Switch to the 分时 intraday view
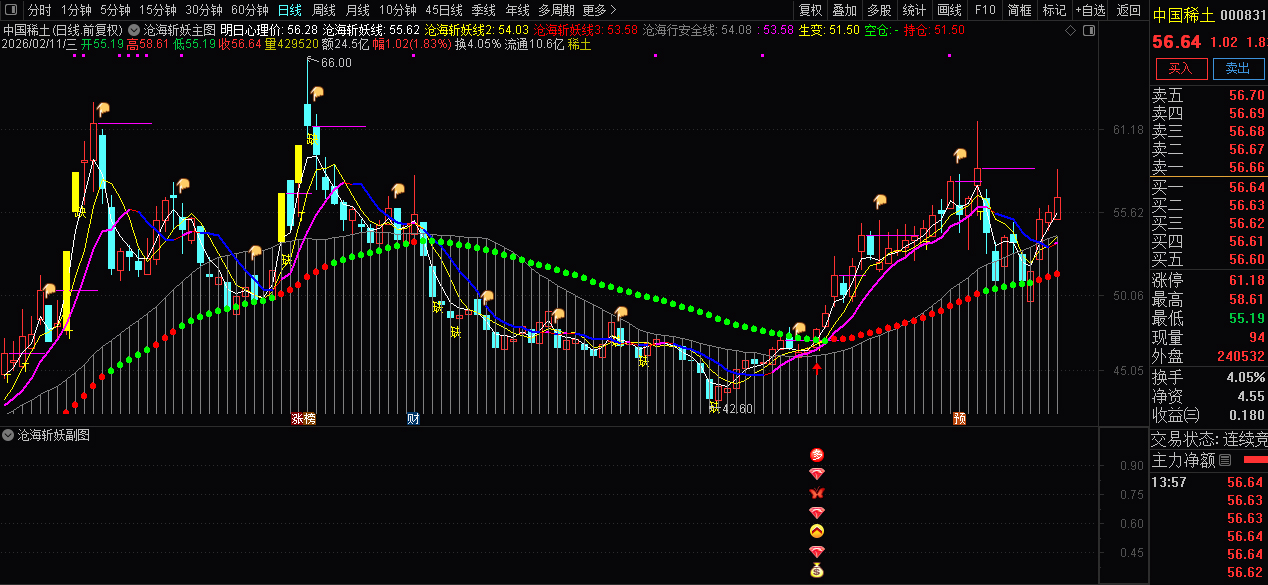 click(x=39, y=10)
